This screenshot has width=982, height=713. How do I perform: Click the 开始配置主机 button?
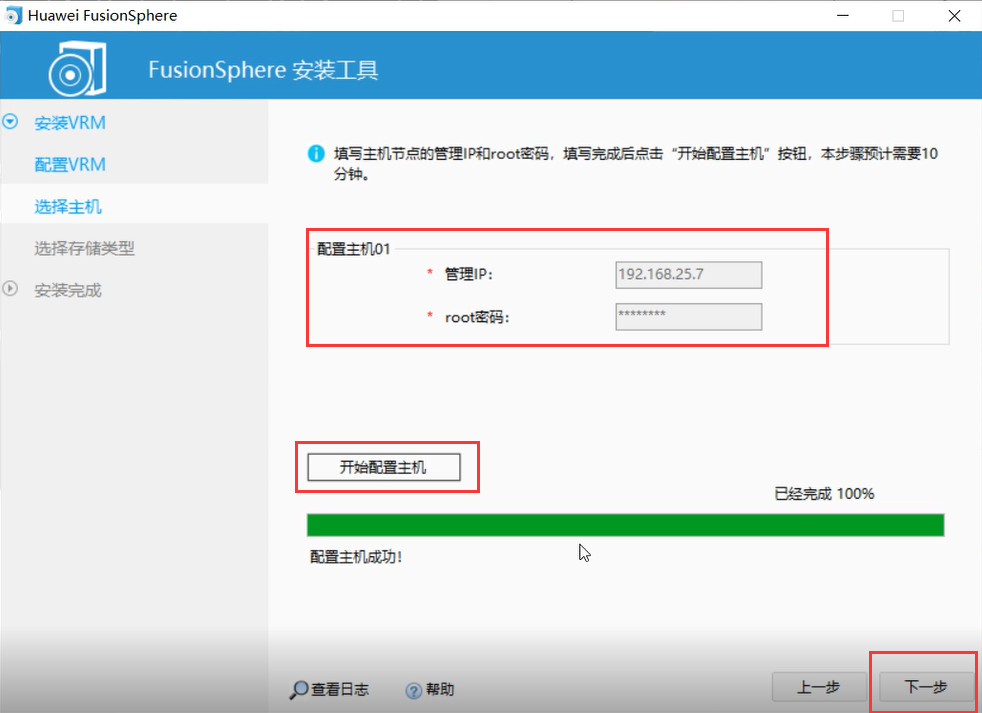click(384, 467)
